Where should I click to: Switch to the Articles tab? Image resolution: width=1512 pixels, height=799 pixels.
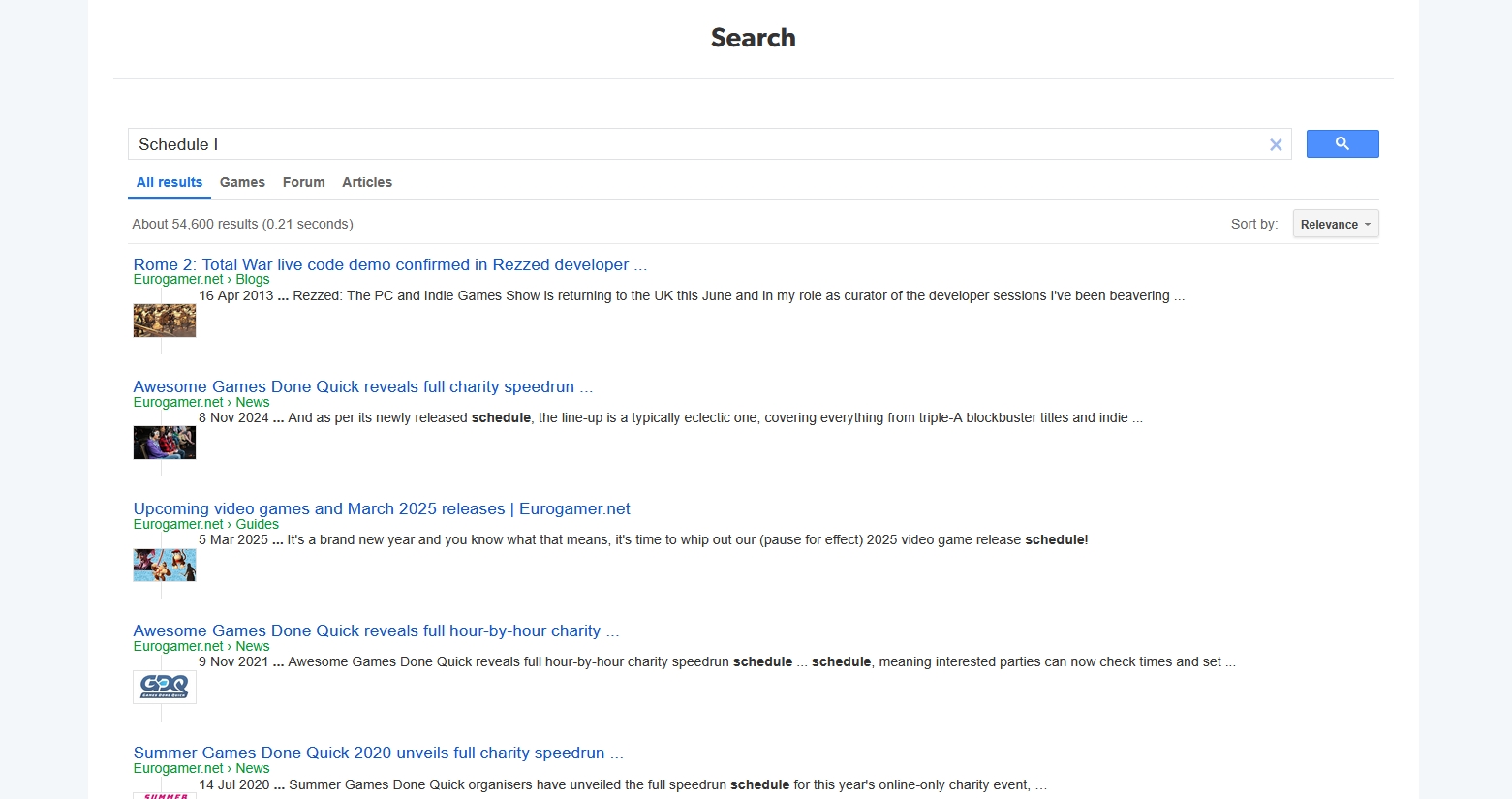click(367, 182)
